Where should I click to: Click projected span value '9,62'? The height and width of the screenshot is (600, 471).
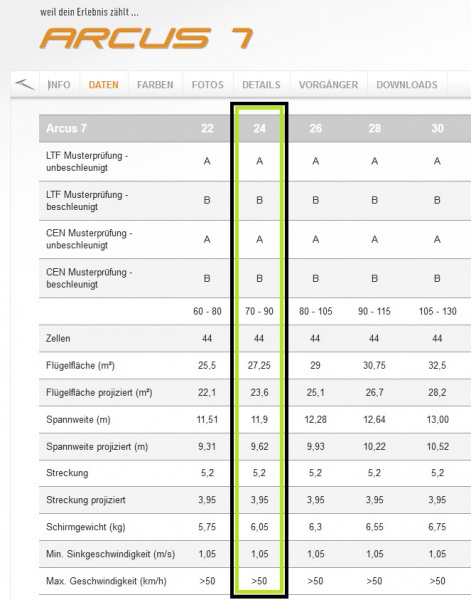pos(259,447)
